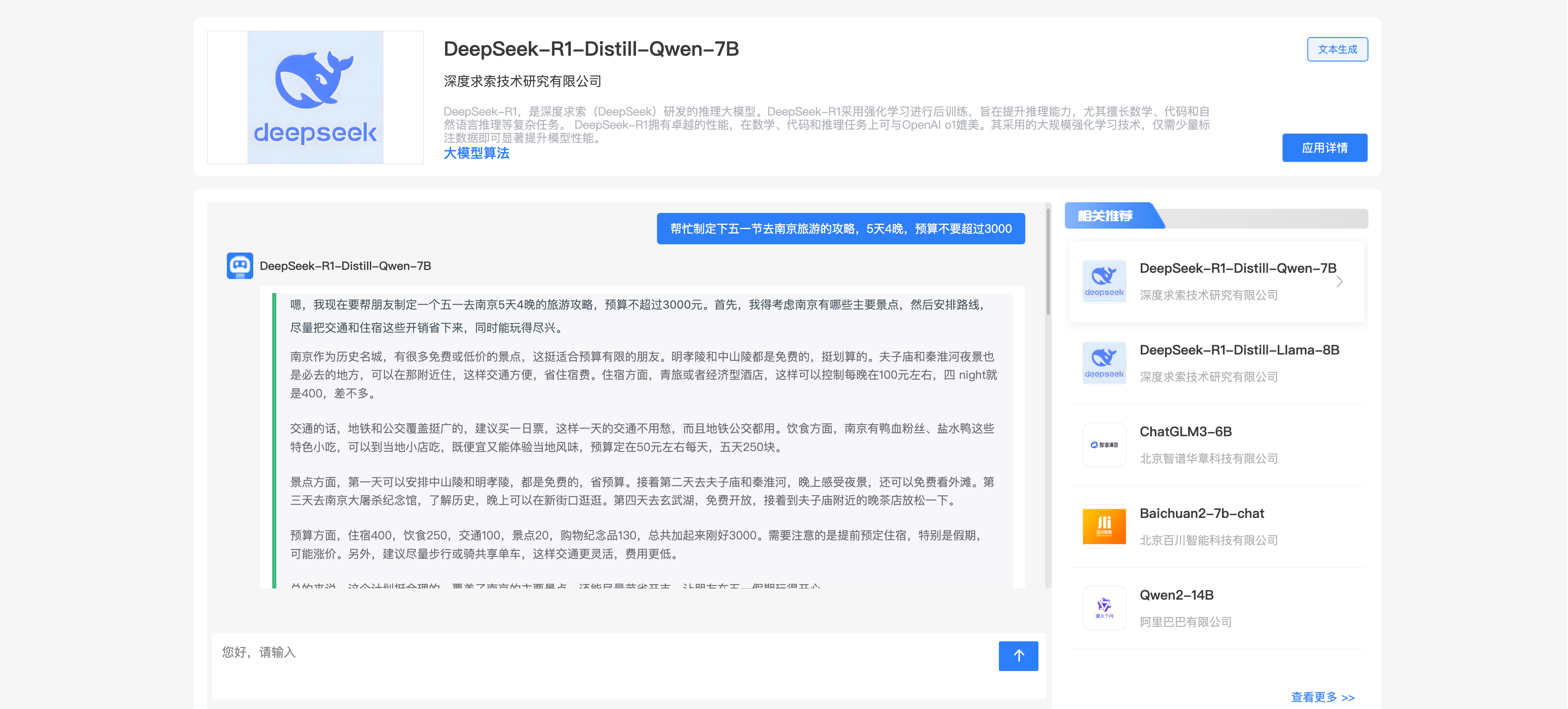Image resolution: width=1568 pixels, height=709 pixels.
Task: Open the Baichuan2-7b-chat recommendation
Action: click(x=1216, y=526)
